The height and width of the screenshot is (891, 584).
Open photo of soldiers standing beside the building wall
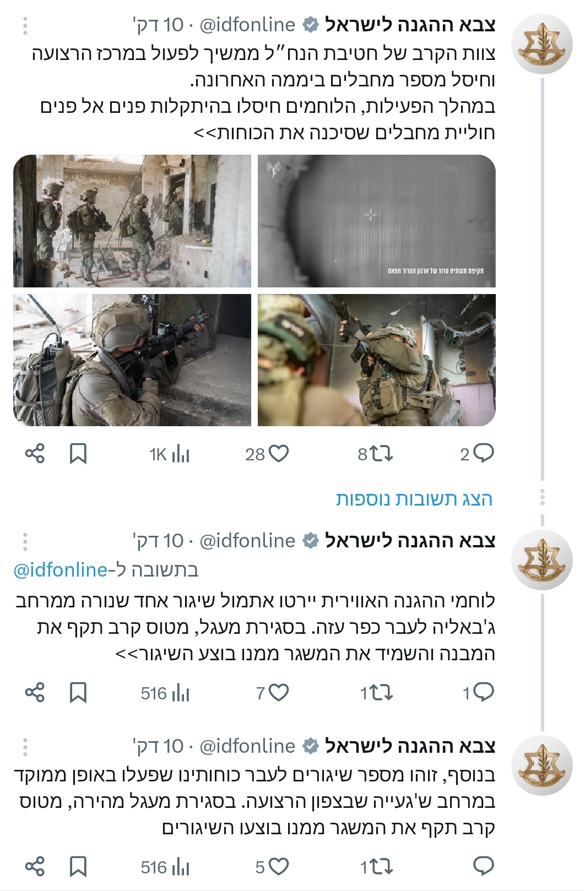132,220
